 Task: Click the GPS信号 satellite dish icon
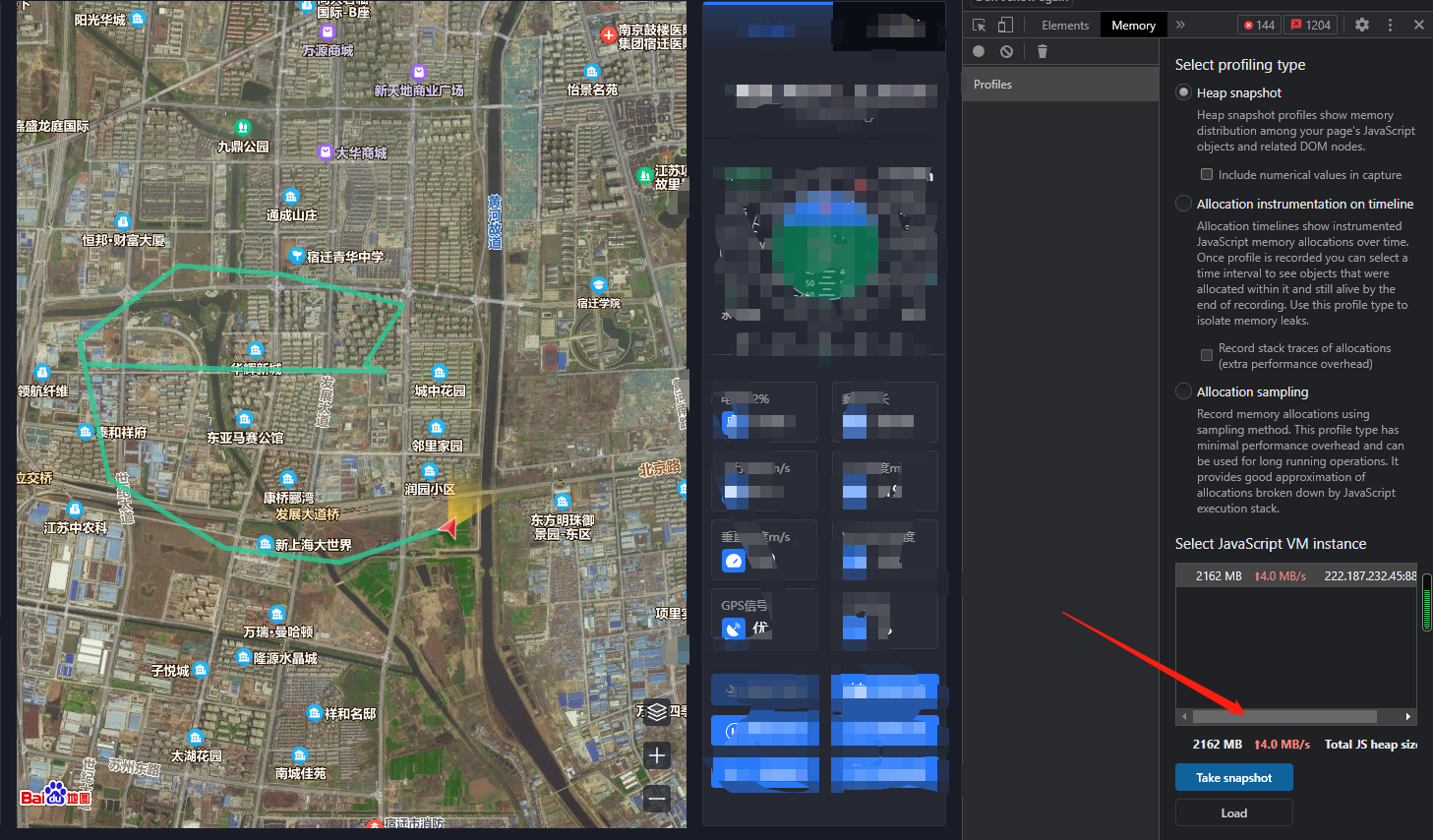pos(734,628)
